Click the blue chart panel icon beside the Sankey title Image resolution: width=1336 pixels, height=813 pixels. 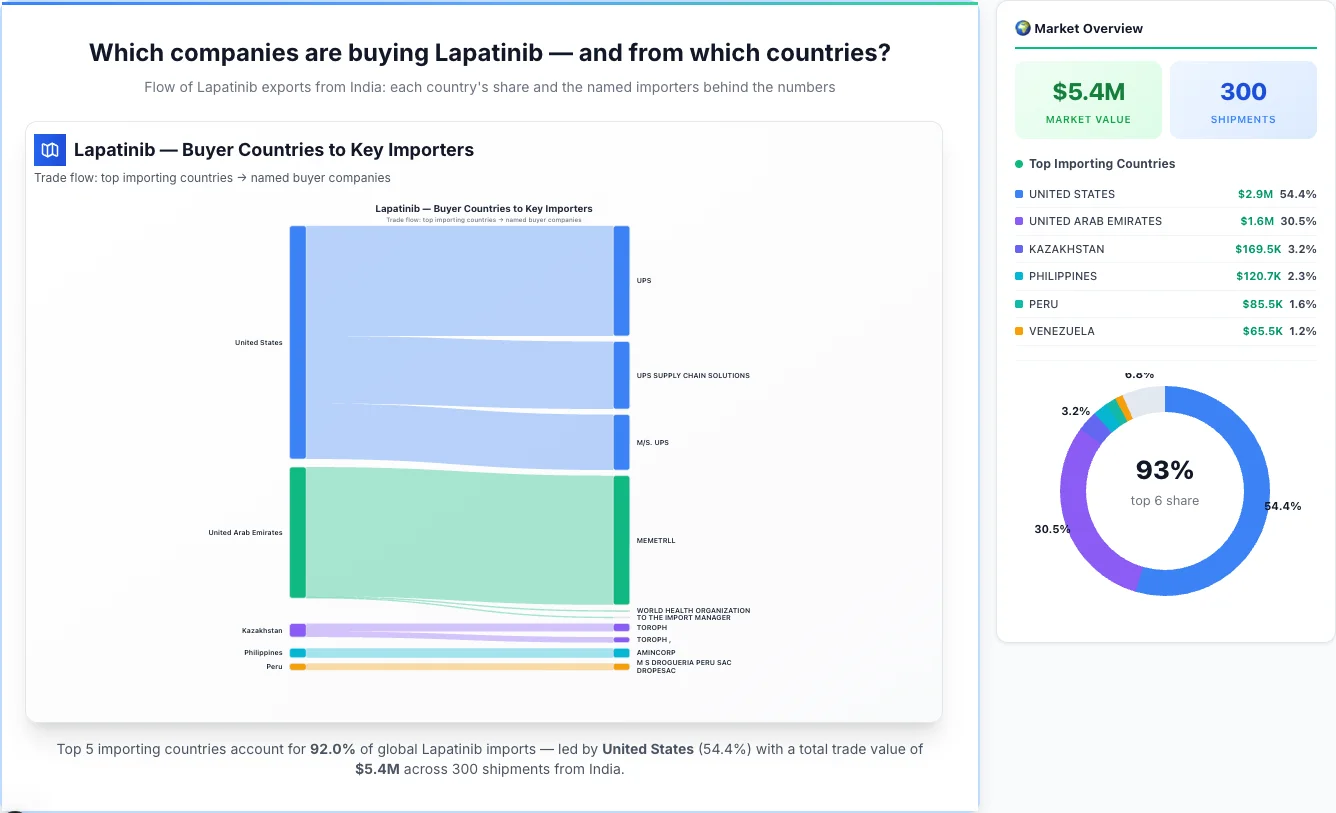[x=49, y=149]
